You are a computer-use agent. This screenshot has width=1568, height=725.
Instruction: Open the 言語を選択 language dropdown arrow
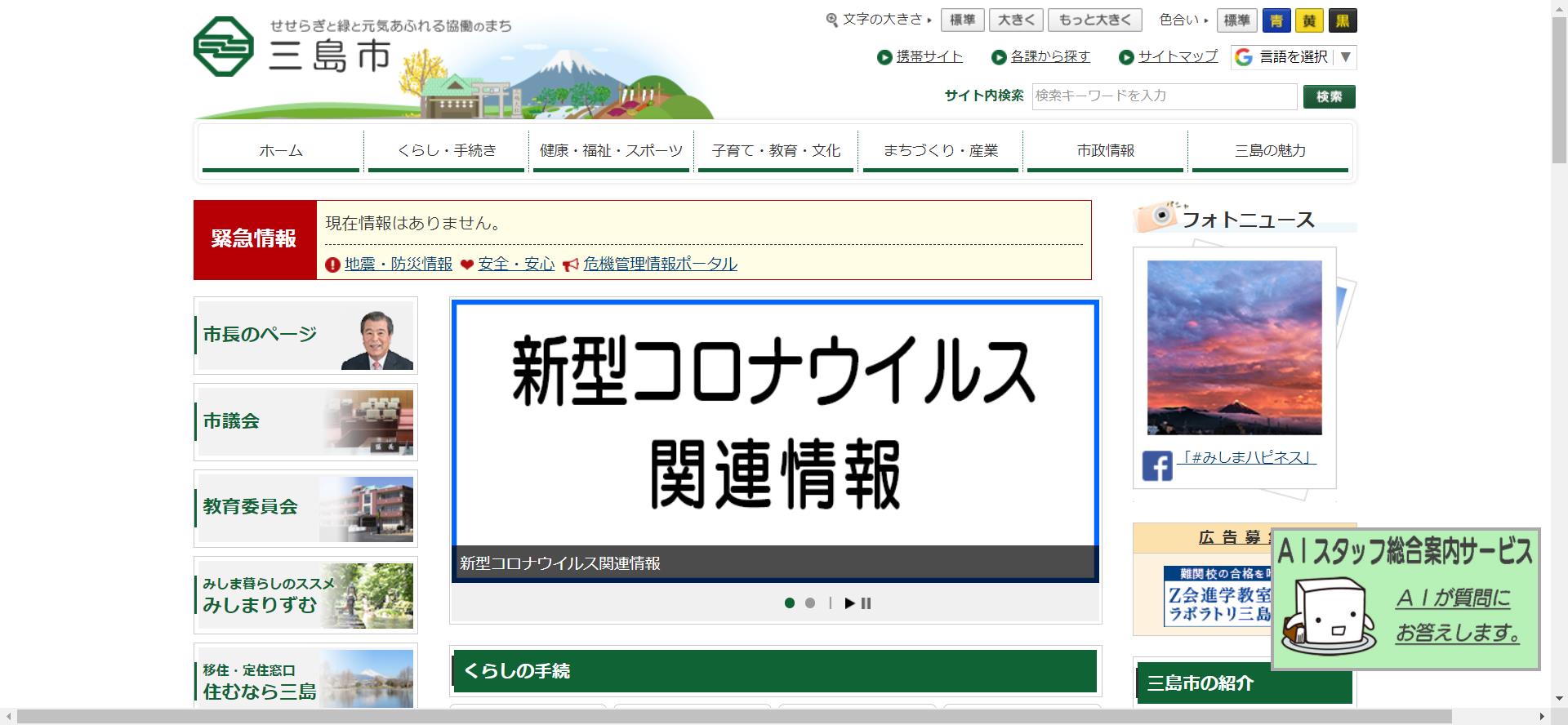(x=1346, y=56)
